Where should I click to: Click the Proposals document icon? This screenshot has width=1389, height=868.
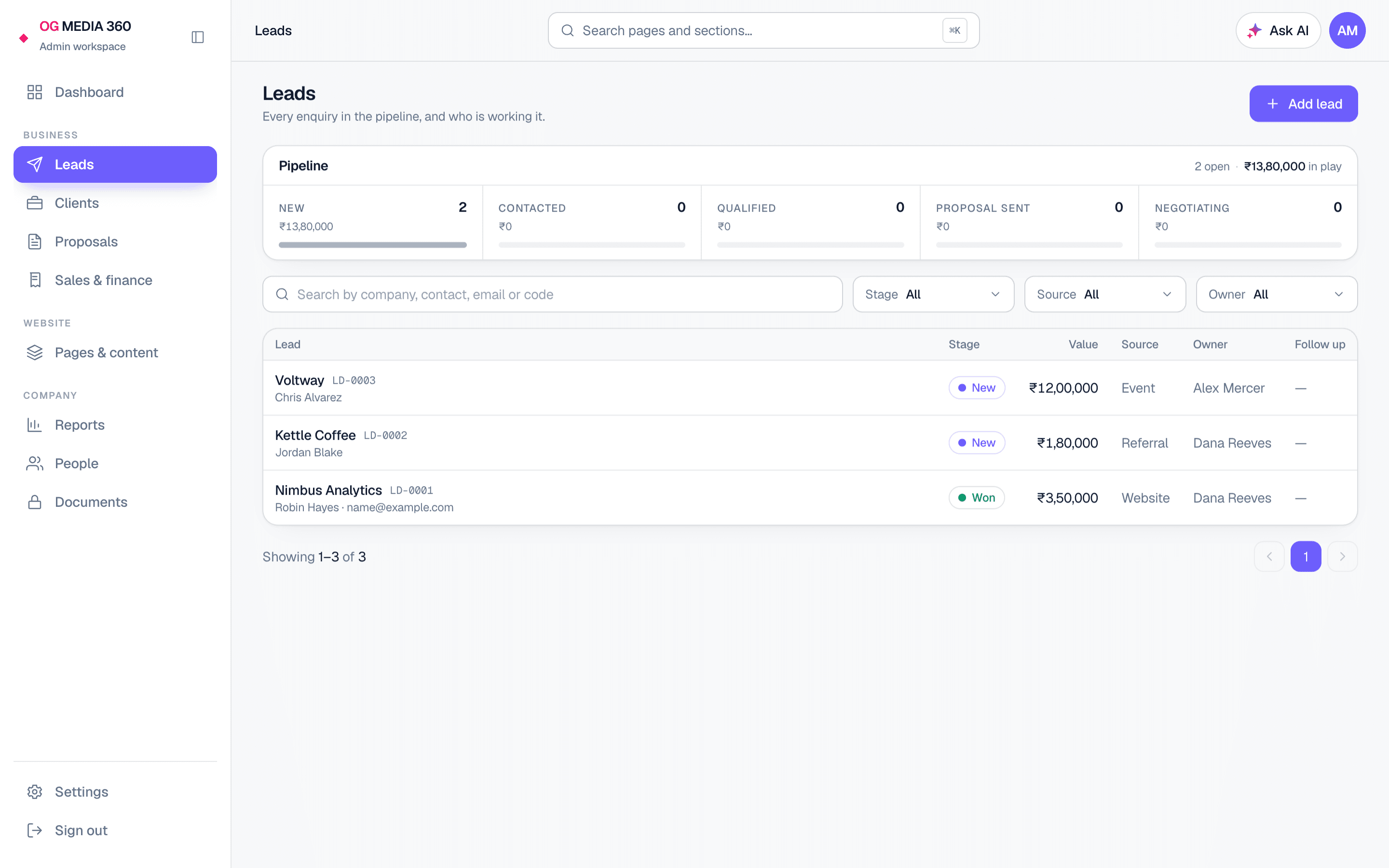coord(34,242)
